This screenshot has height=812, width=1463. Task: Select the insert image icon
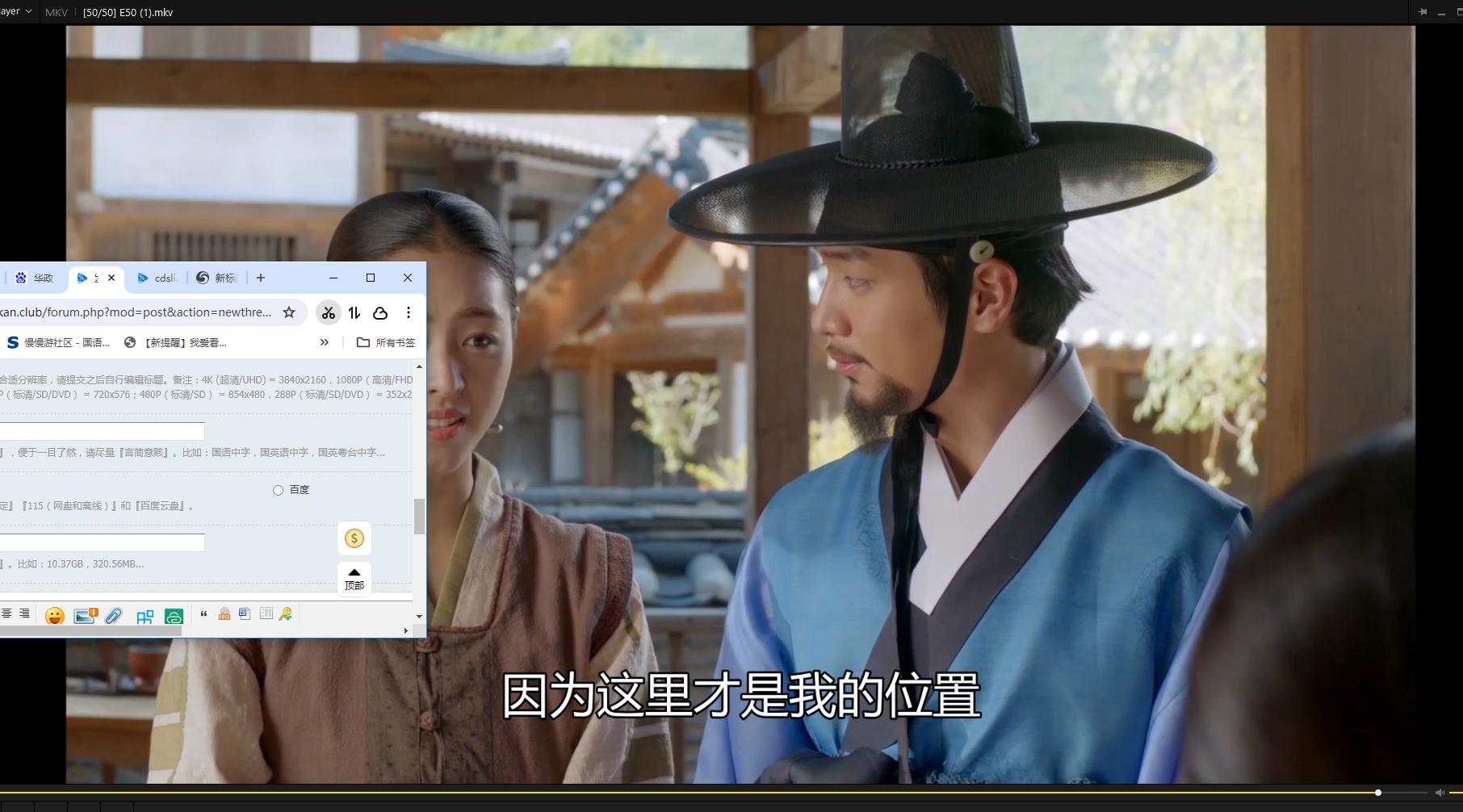(84, 615)
